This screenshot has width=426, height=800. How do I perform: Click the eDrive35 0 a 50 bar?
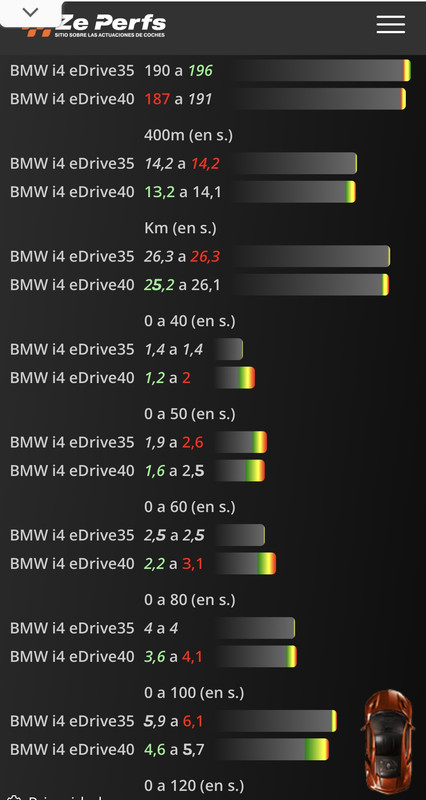click(241, 442)
